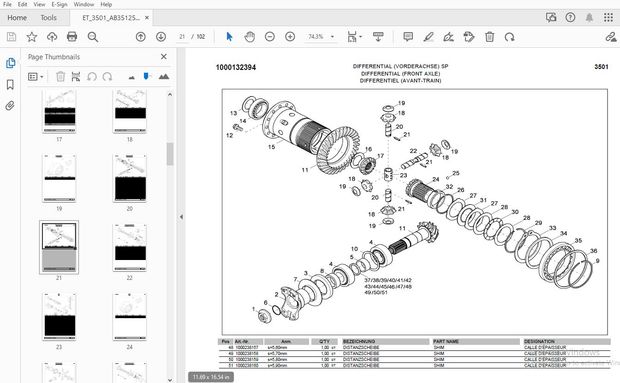Select page 19 thumbnail

coord(59,178)
